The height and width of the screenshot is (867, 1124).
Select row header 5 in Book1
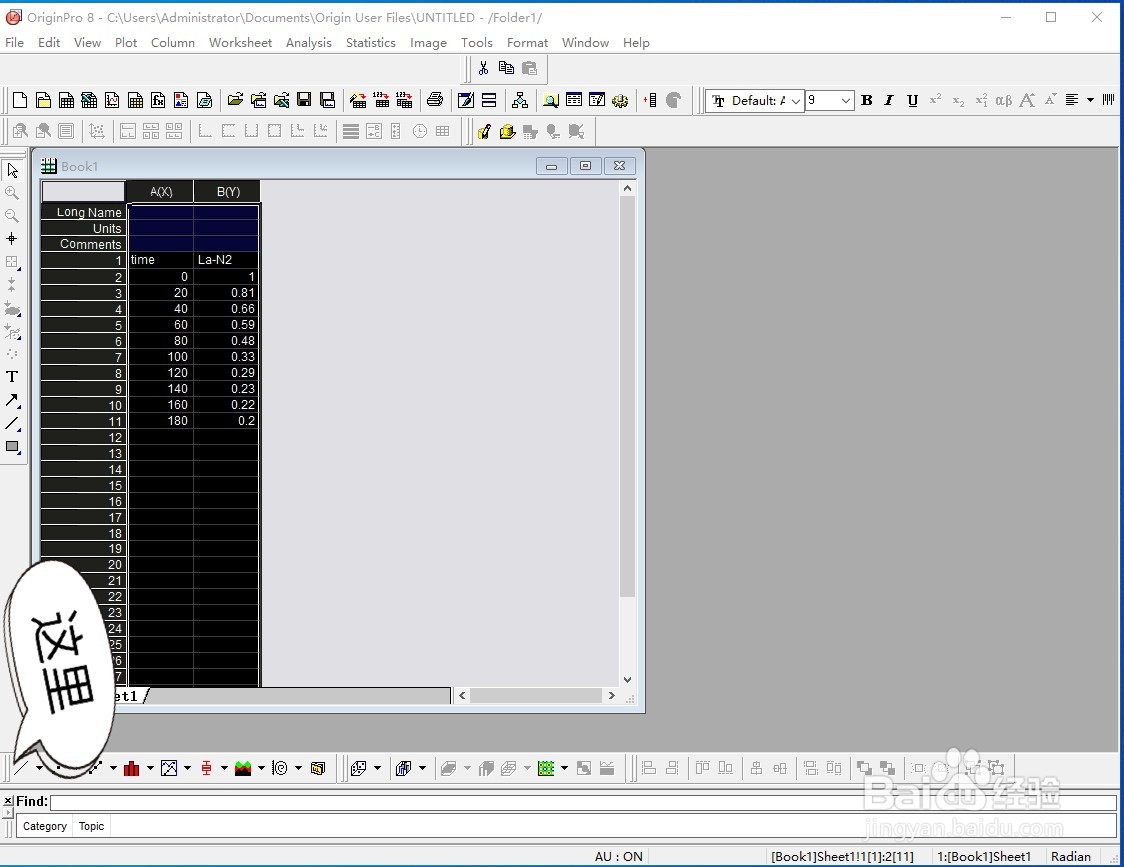(83, 325)
